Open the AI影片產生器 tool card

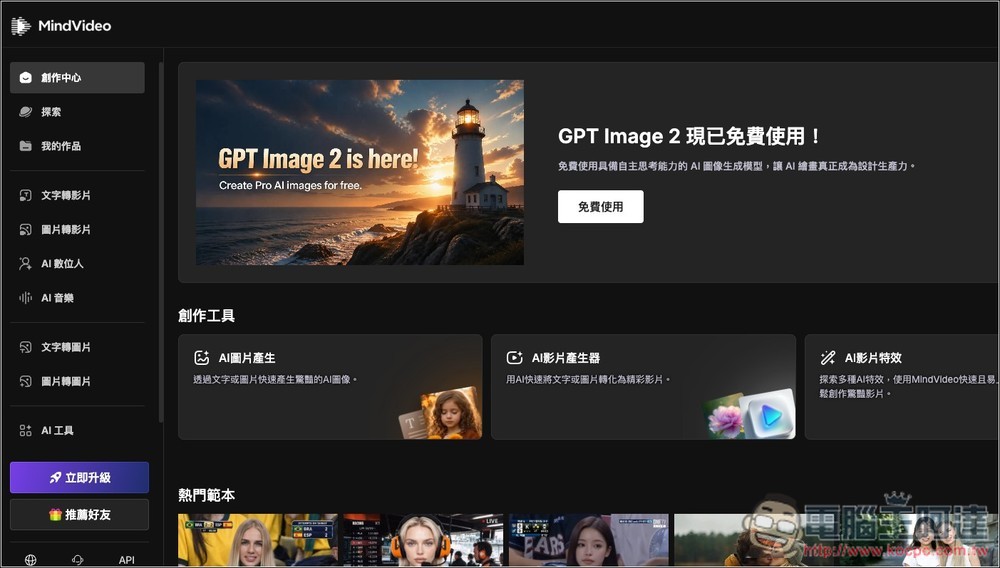tap(643, 387)
